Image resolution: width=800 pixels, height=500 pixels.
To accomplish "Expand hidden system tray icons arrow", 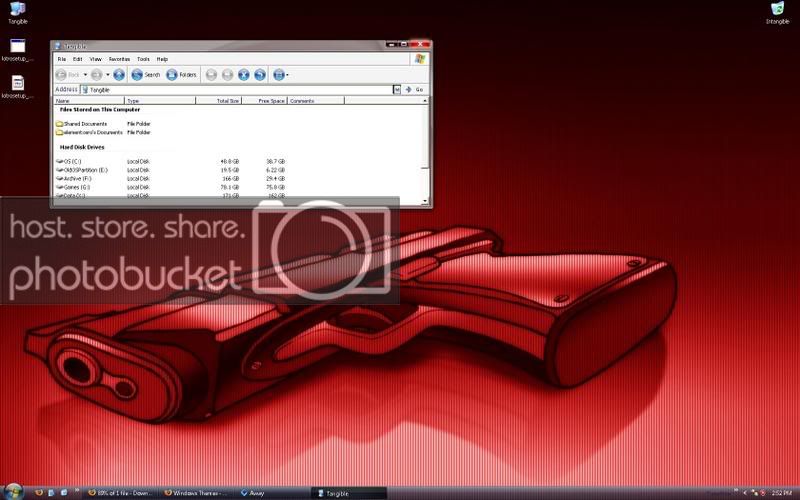I will pos(745,493).
